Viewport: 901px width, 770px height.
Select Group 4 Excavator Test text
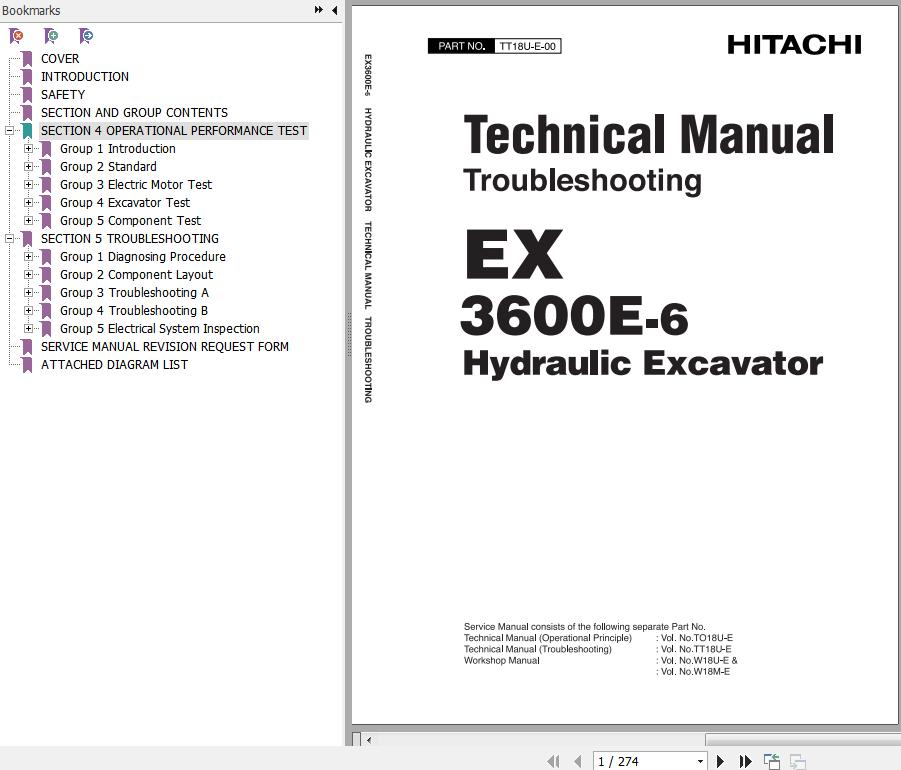[x=125, y=203]
